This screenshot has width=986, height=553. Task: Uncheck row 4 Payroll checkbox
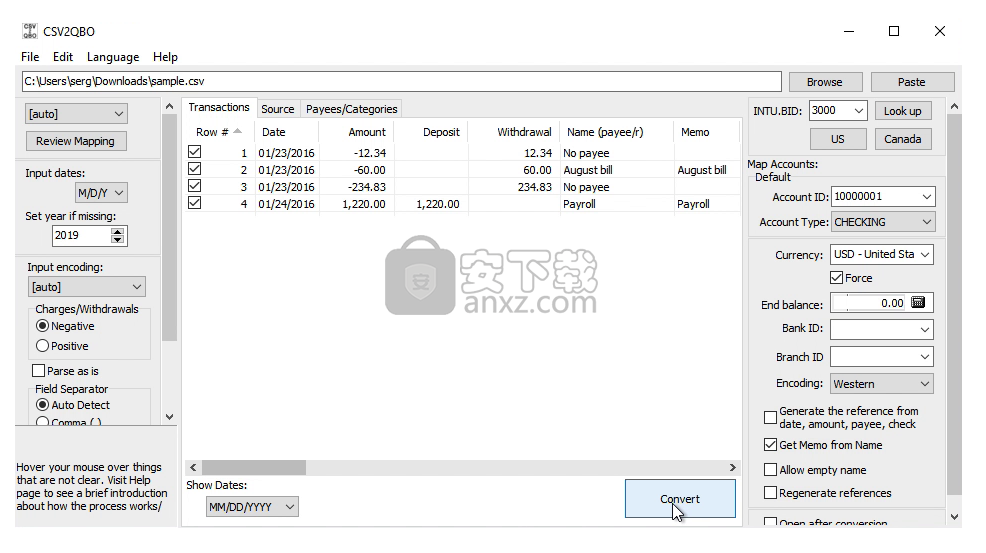195,203
